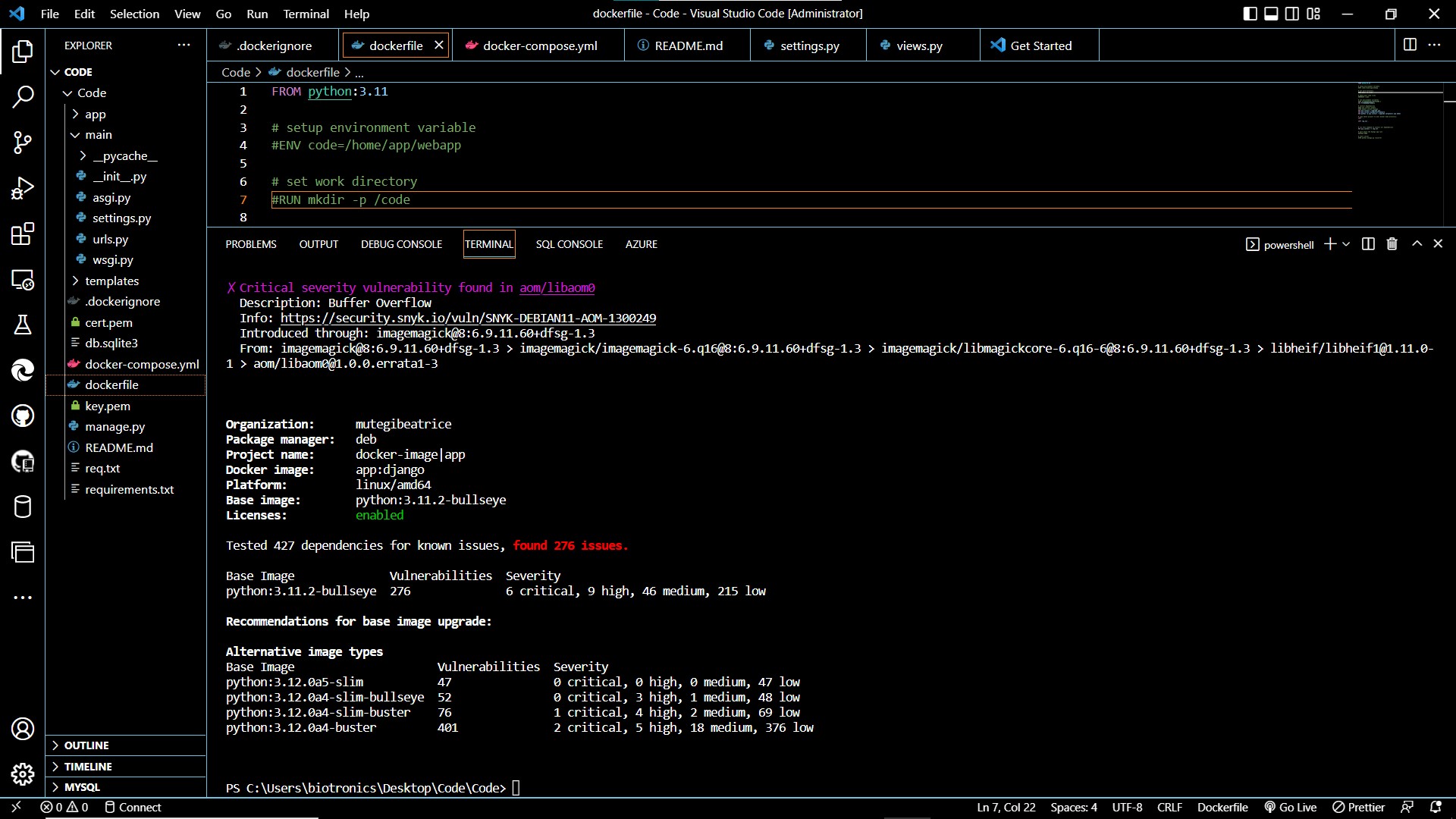1456x819 pixels.
Task: Open Manage settings gear
Action: point(23,774)
